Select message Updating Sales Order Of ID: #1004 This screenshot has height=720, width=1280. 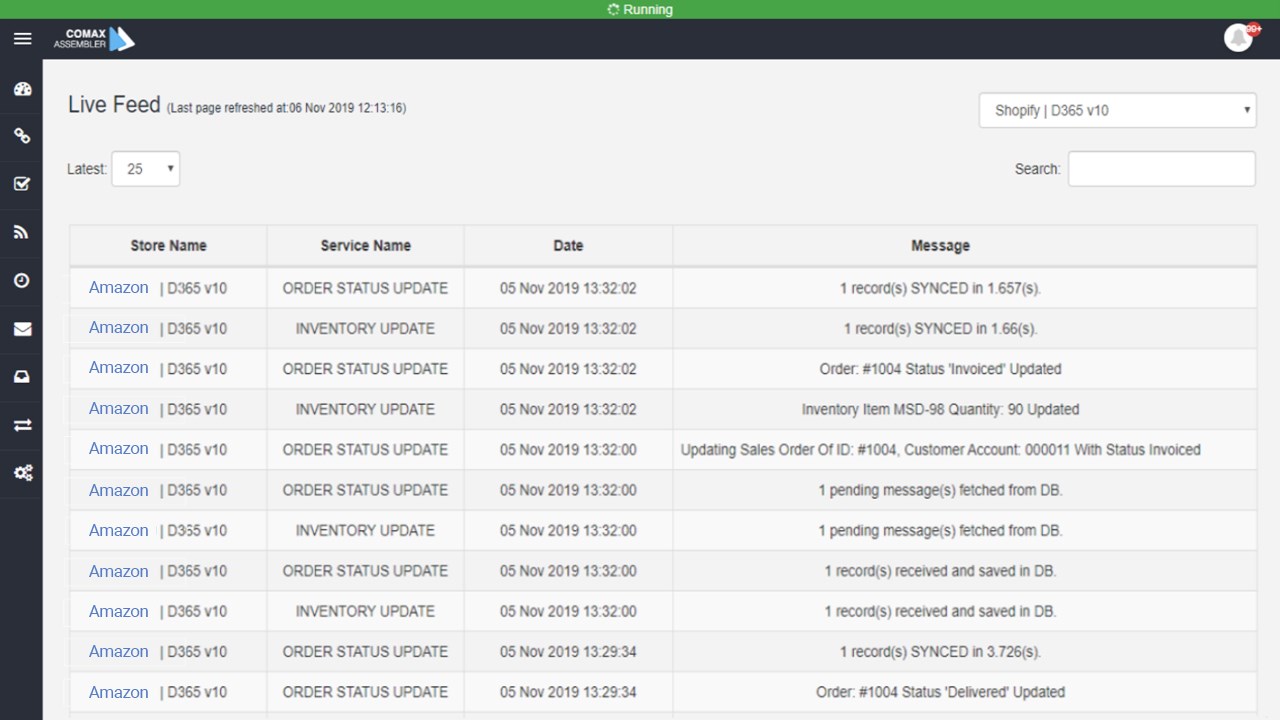[940, 450]
